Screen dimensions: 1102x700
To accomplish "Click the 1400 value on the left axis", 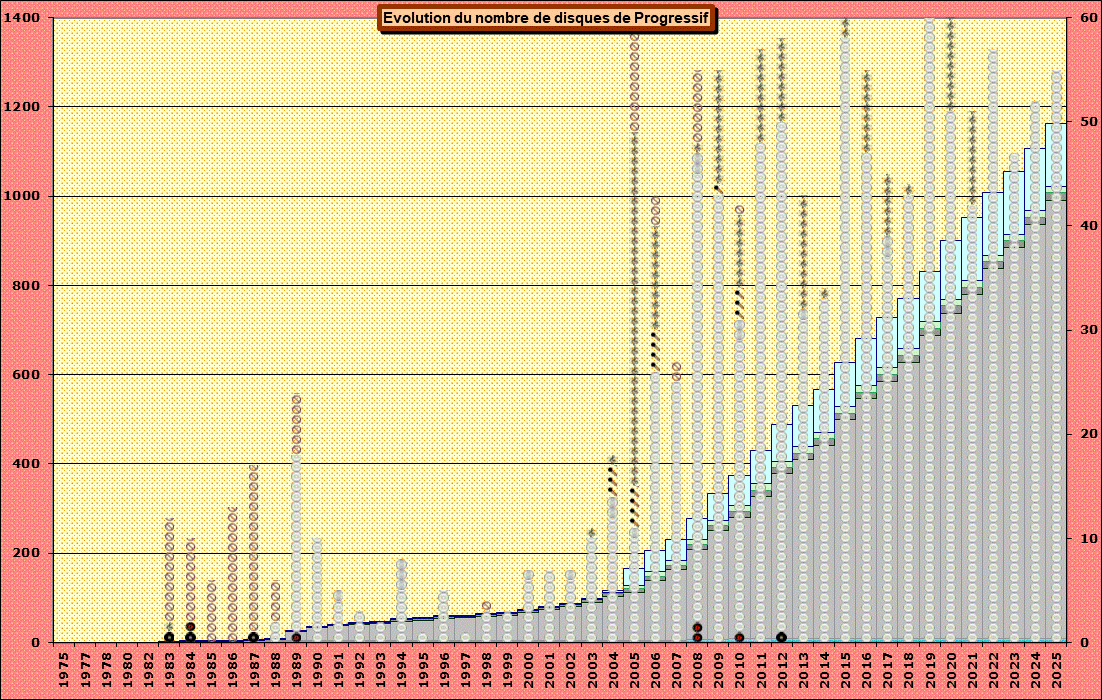I will [23, 18].
